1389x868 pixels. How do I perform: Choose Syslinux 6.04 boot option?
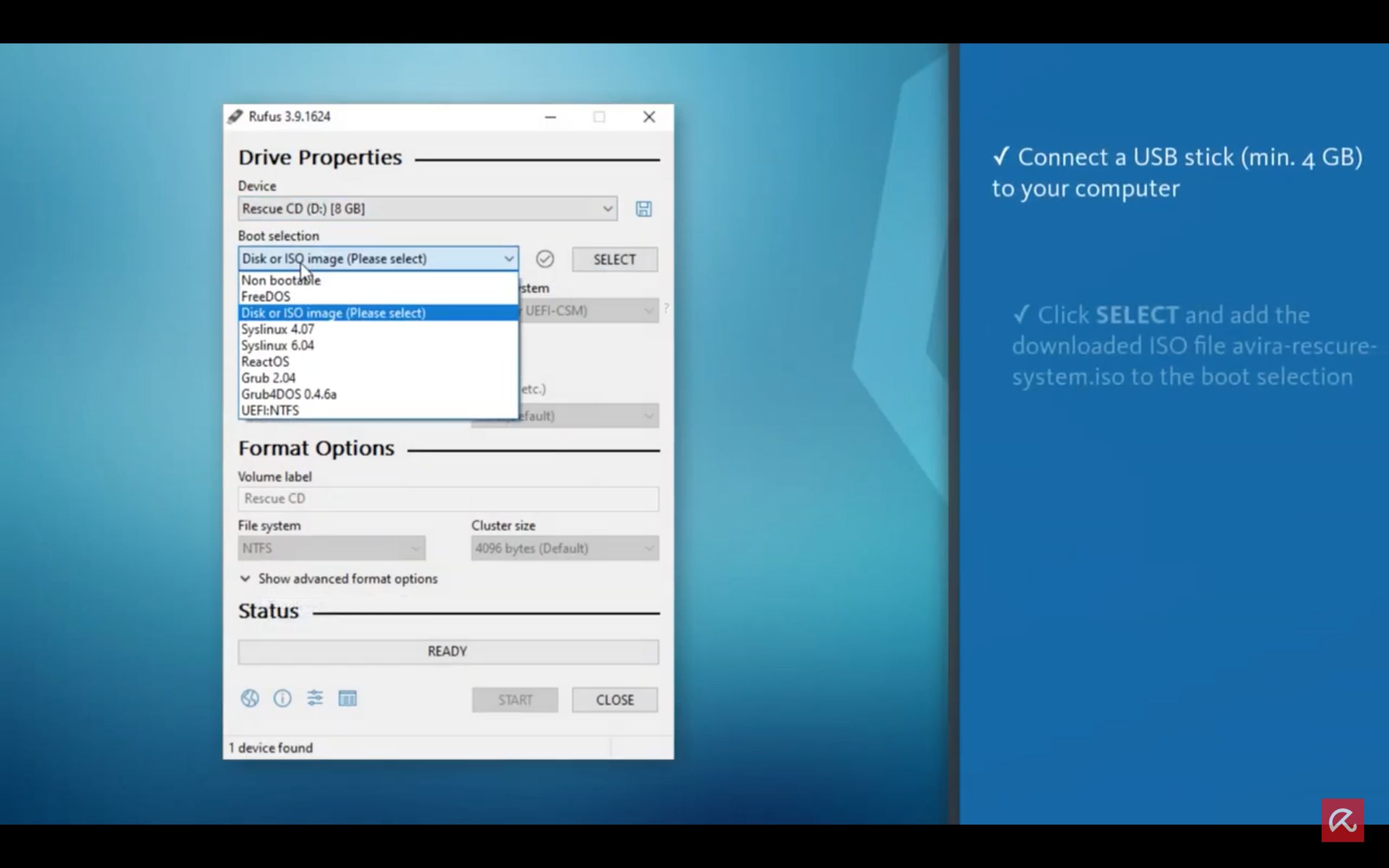point(277,345)
